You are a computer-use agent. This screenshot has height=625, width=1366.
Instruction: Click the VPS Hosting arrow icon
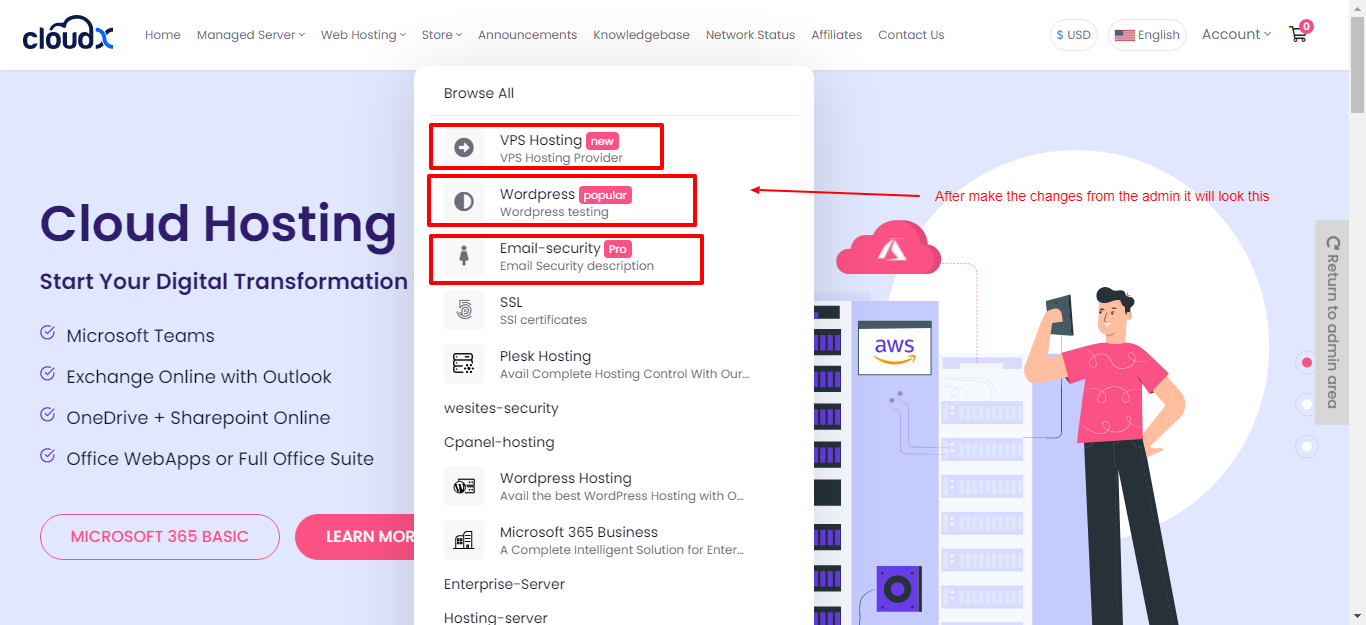click(x=464, y=148)
